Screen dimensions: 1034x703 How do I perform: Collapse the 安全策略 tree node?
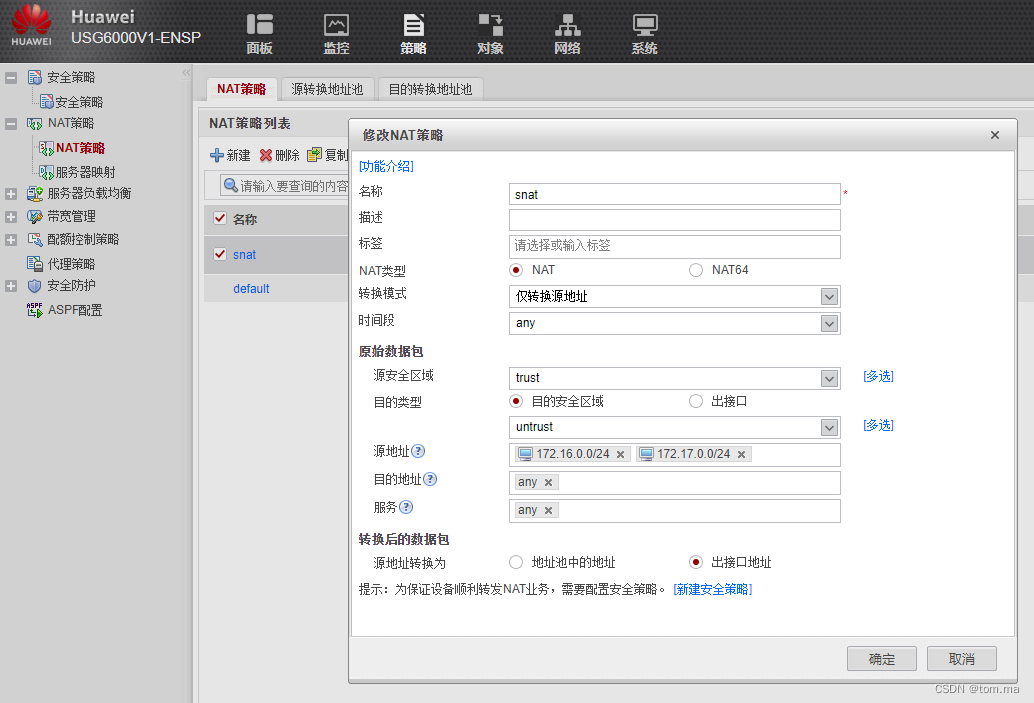[11, 78]
